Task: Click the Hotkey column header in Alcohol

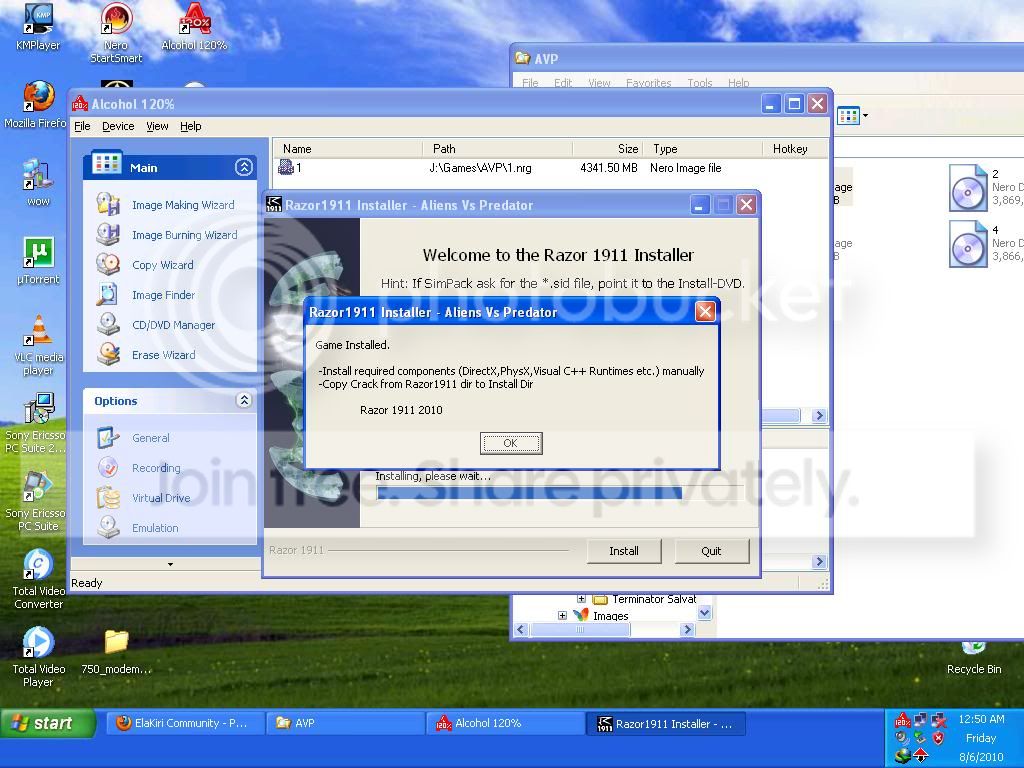Action: pyautogui.click(x=795, y=149)
